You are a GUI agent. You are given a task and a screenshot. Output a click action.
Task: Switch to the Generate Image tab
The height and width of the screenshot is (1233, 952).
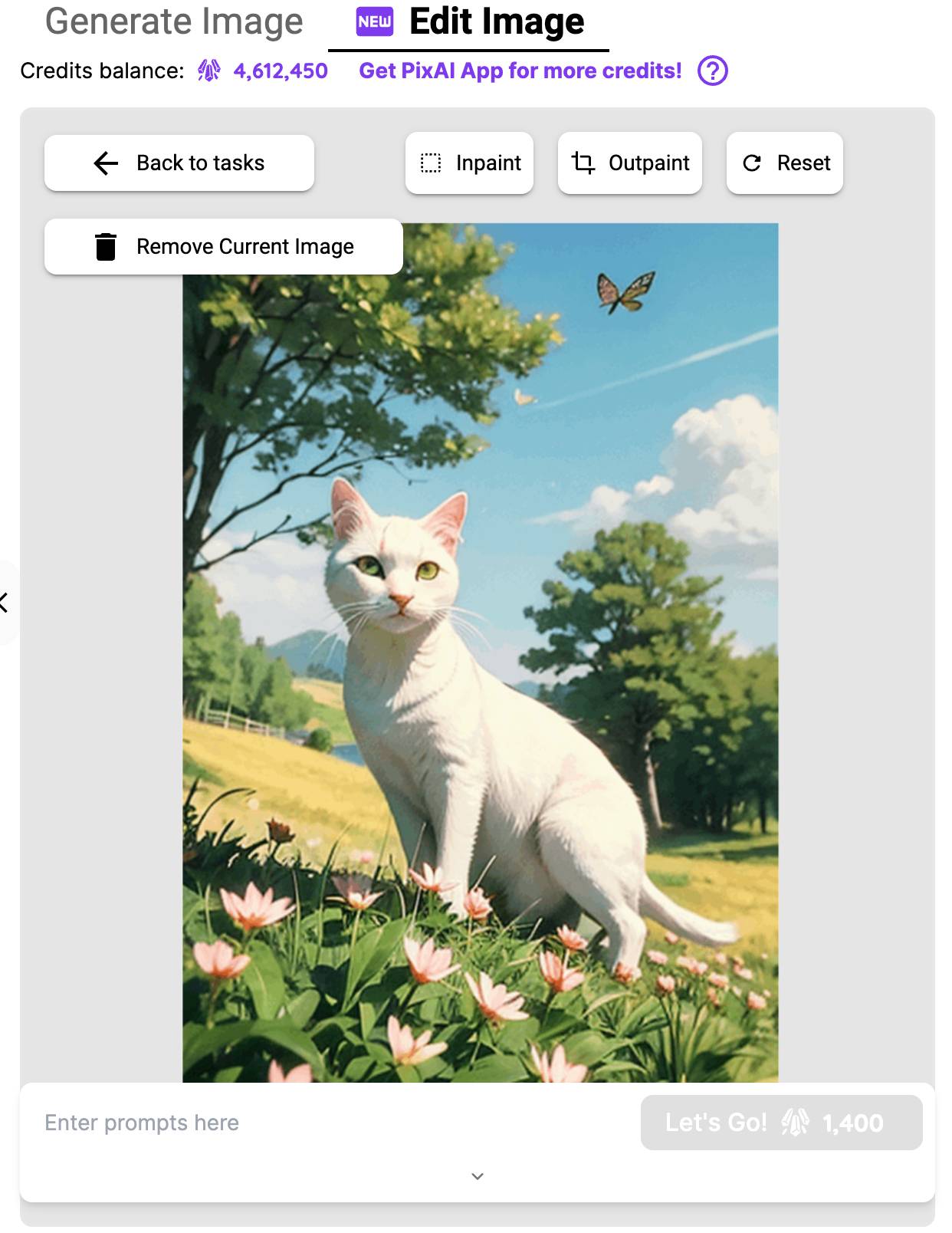tap(174, 22)
